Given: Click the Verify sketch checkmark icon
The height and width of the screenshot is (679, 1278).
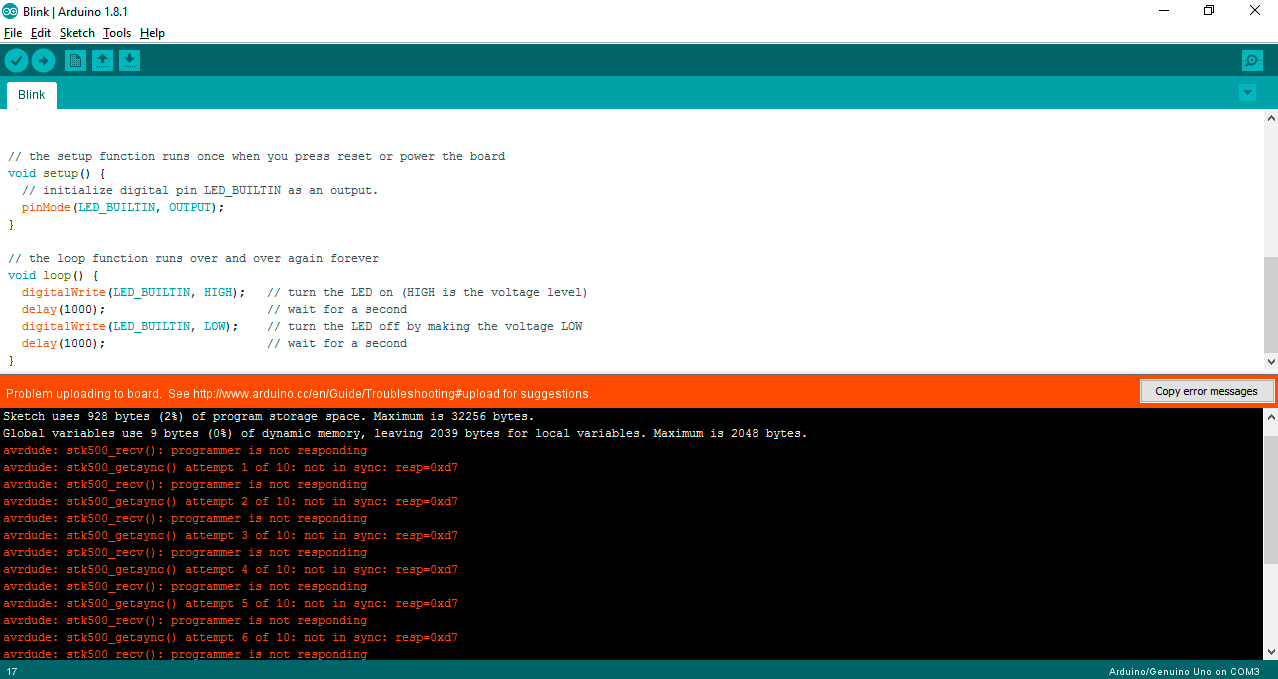Looking at the screenshot, I should [x=16, y=61].
